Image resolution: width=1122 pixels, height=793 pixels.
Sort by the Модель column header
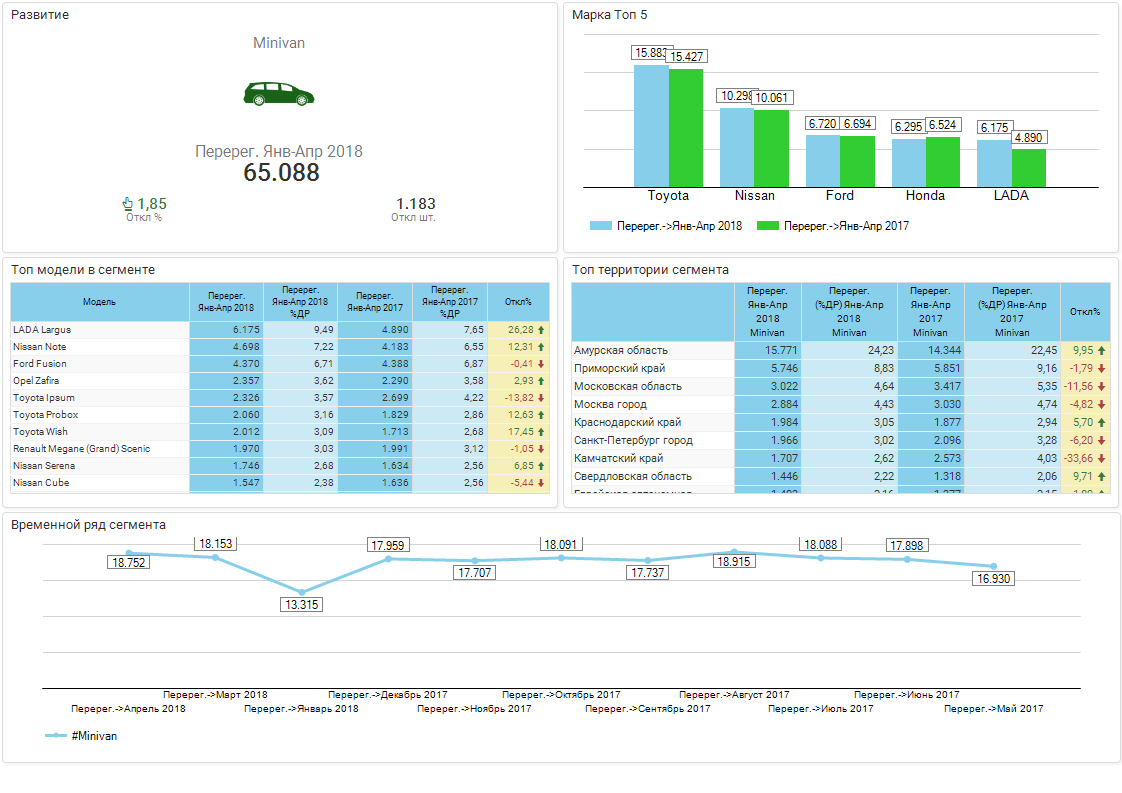(x=100, y=301)
